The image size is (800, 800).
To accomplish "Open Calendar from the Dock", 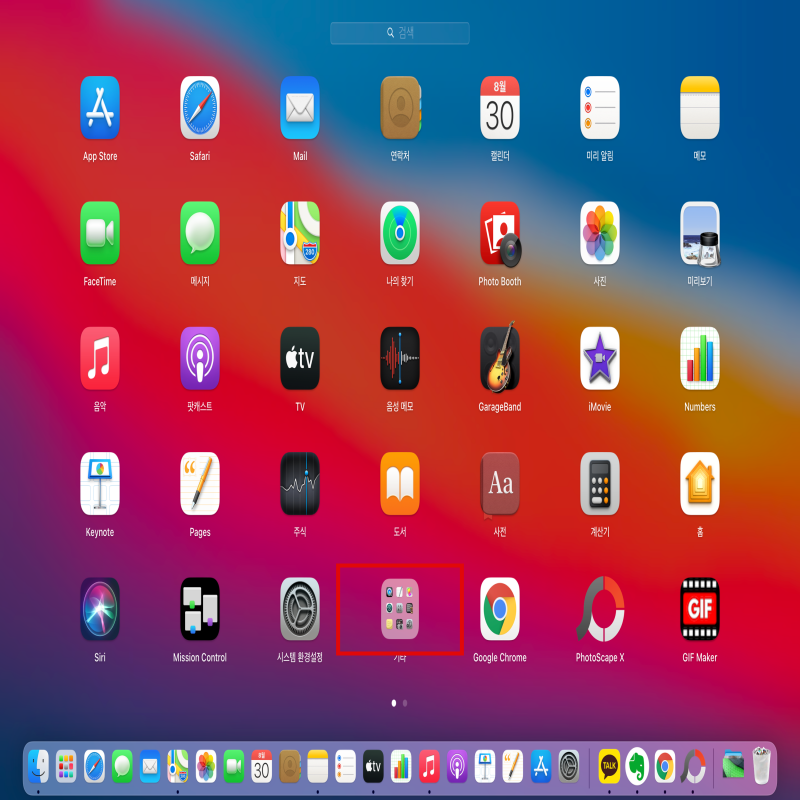I will [x=262, y=766].
